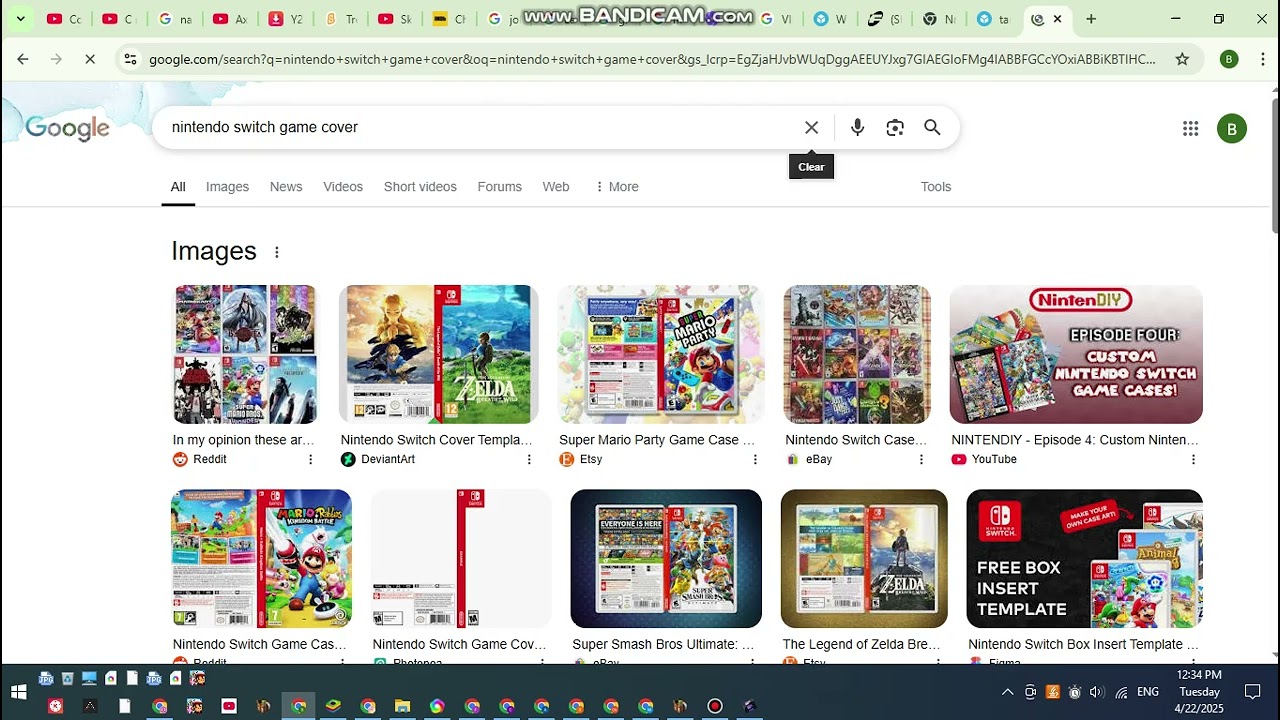Stop loading the page

[90, 59]
